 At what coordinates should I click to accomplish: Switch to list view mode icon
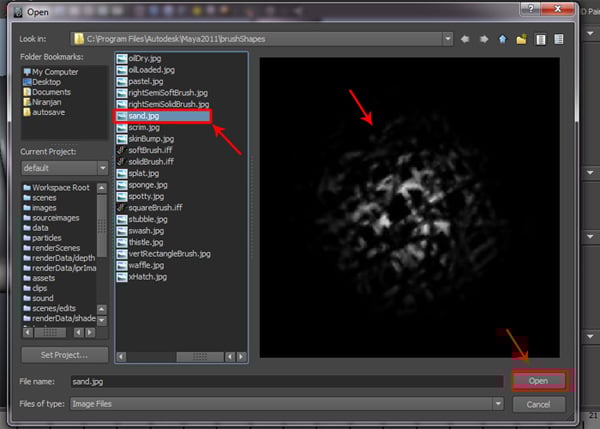541,39
